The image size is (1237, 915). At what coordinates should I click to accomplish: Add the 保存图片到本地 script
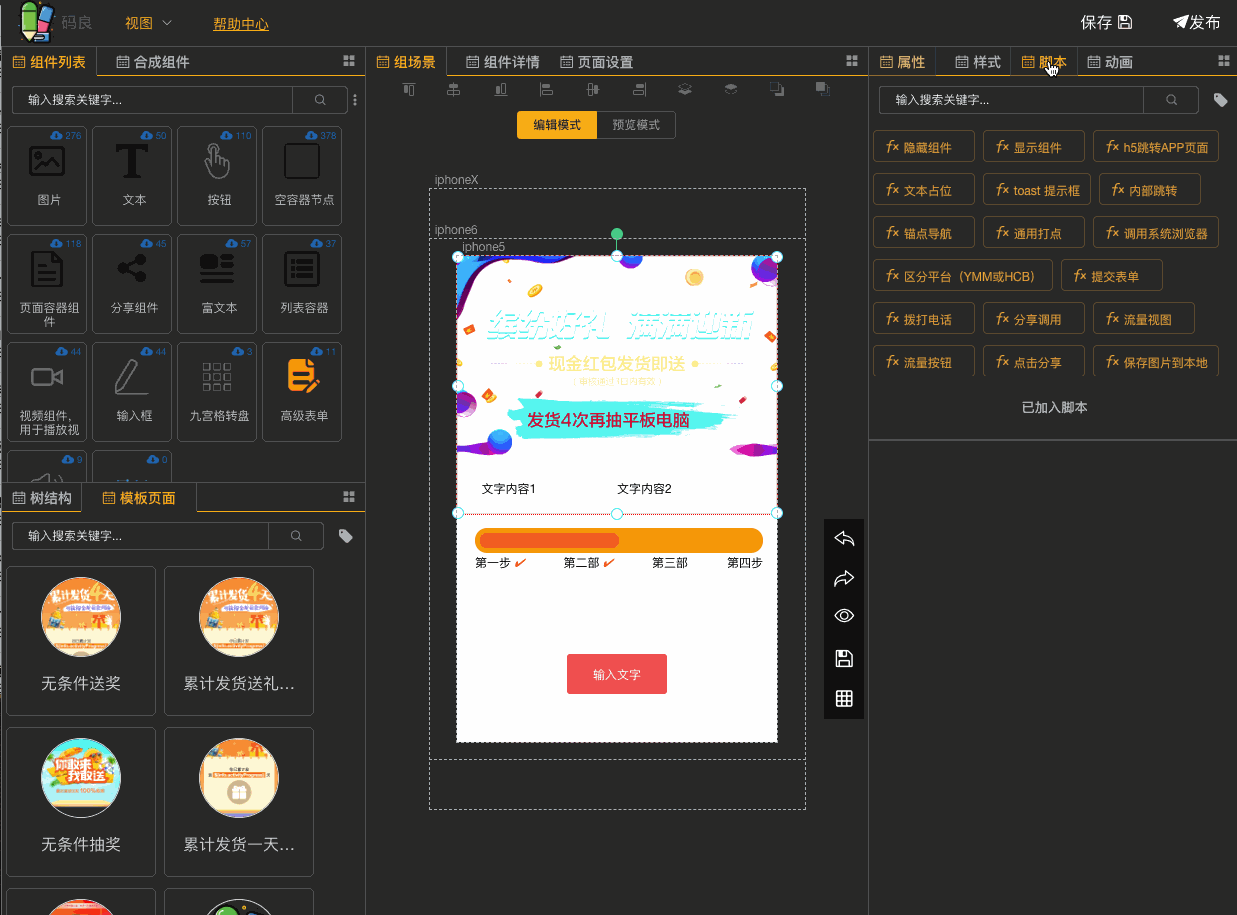(x=1156, y=362)
